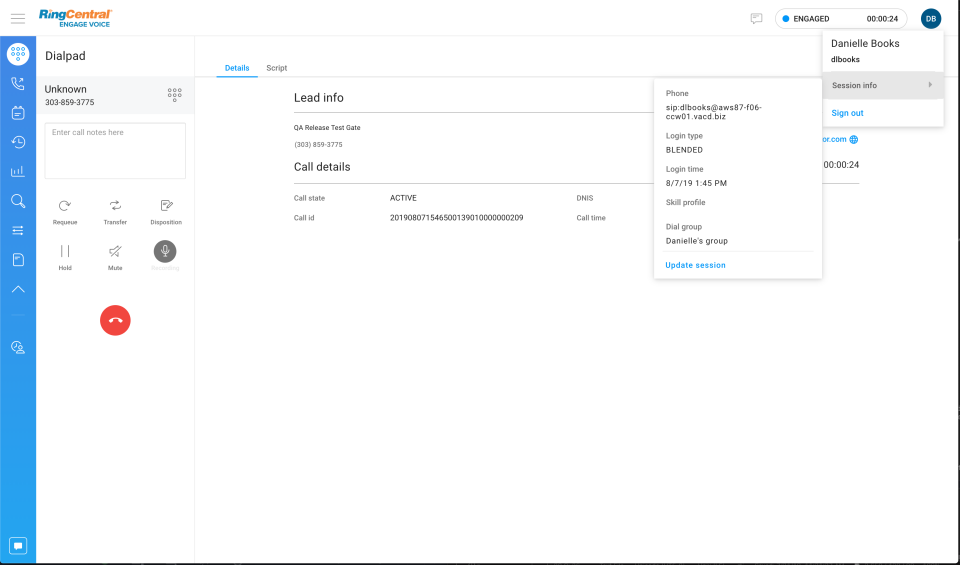Open the sliders settings sidebar icon
This screenshot has width=960, height=565.
point(18,230)
